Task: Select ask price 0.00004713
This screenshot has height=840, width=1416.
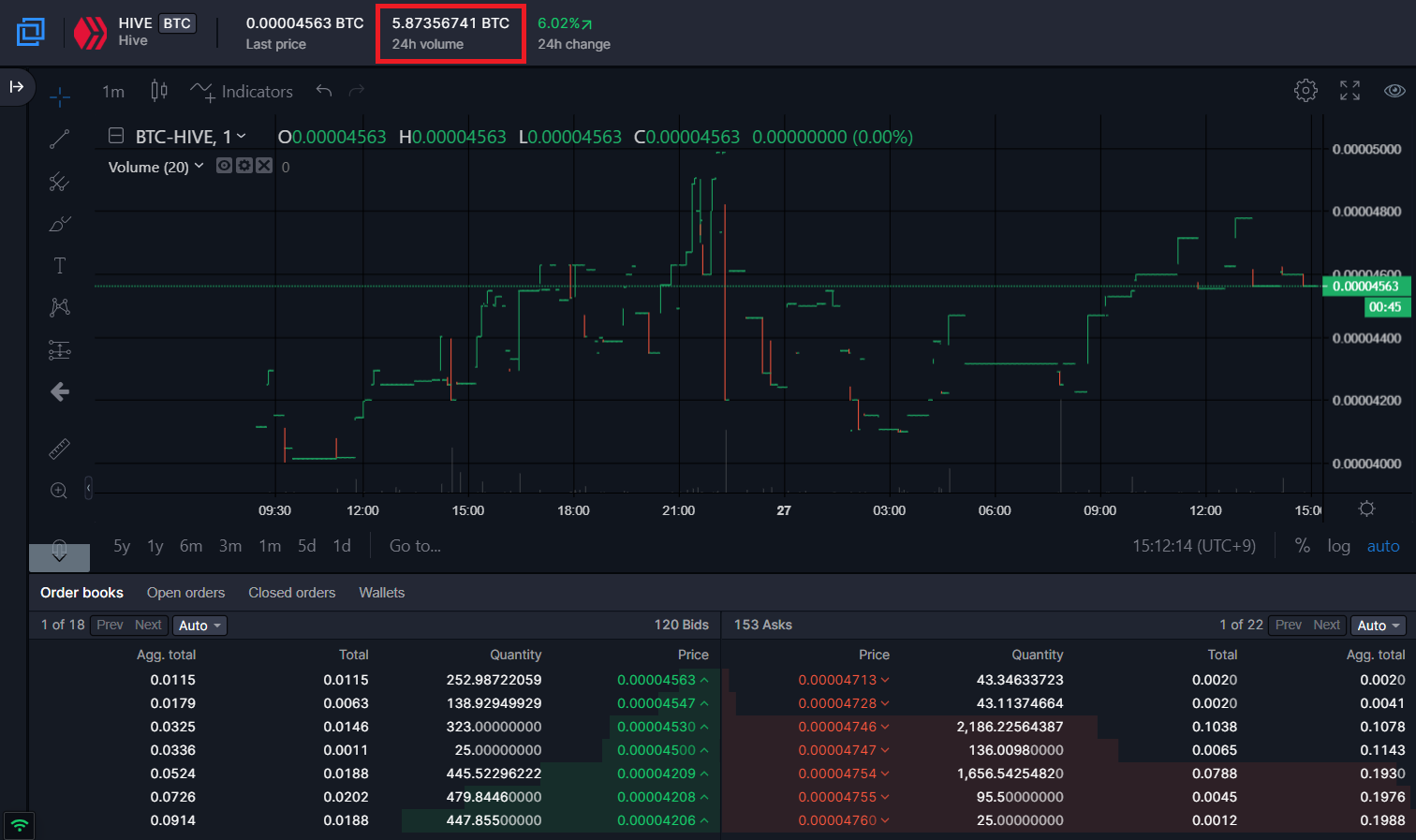Action: 837,680
